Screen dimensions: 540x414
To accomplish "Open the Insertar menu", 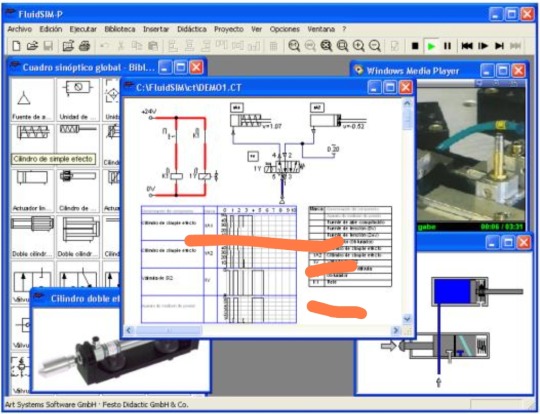I will (x=156, y=29).
